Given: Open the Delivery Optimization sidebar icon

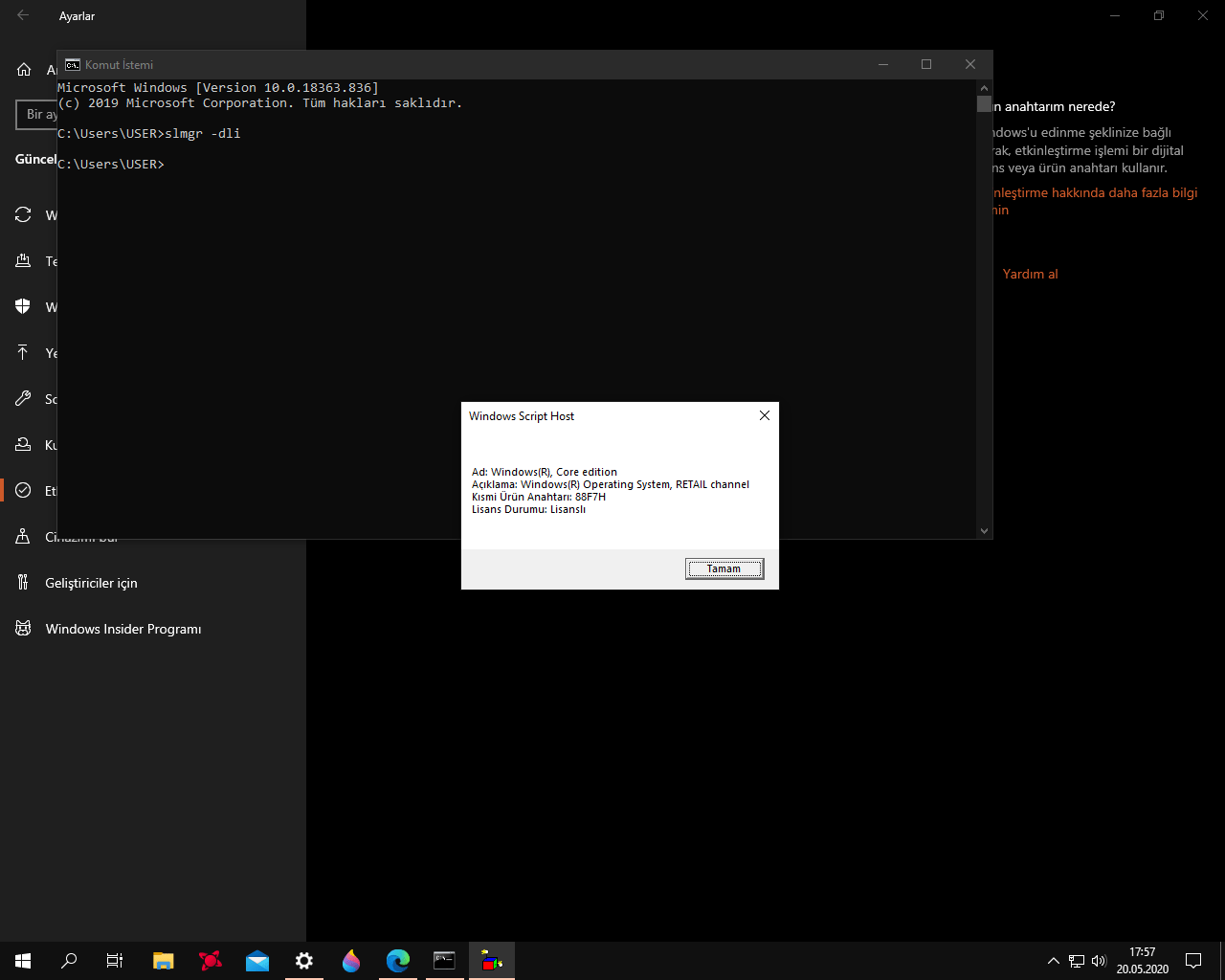Looking at the screenshot, I should (23, 261).
